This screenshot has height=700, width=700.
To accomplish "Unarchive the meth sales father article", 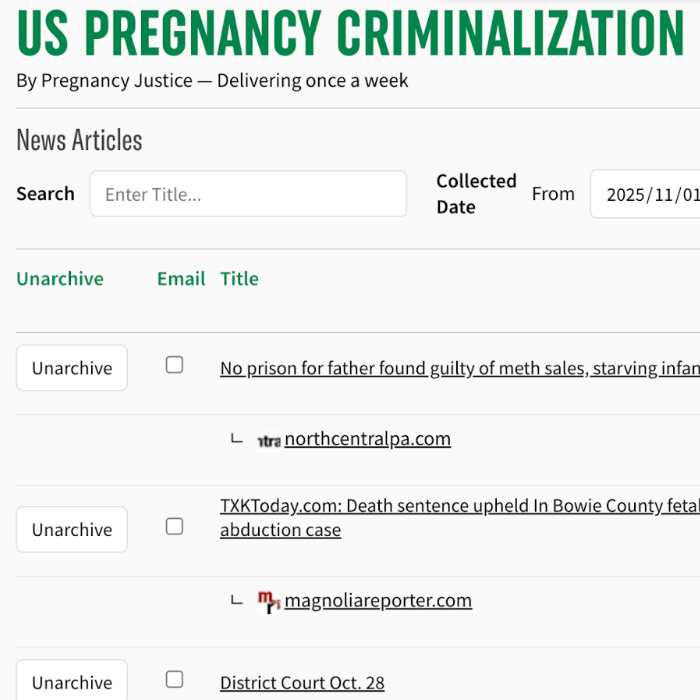I will coord(72,368).
